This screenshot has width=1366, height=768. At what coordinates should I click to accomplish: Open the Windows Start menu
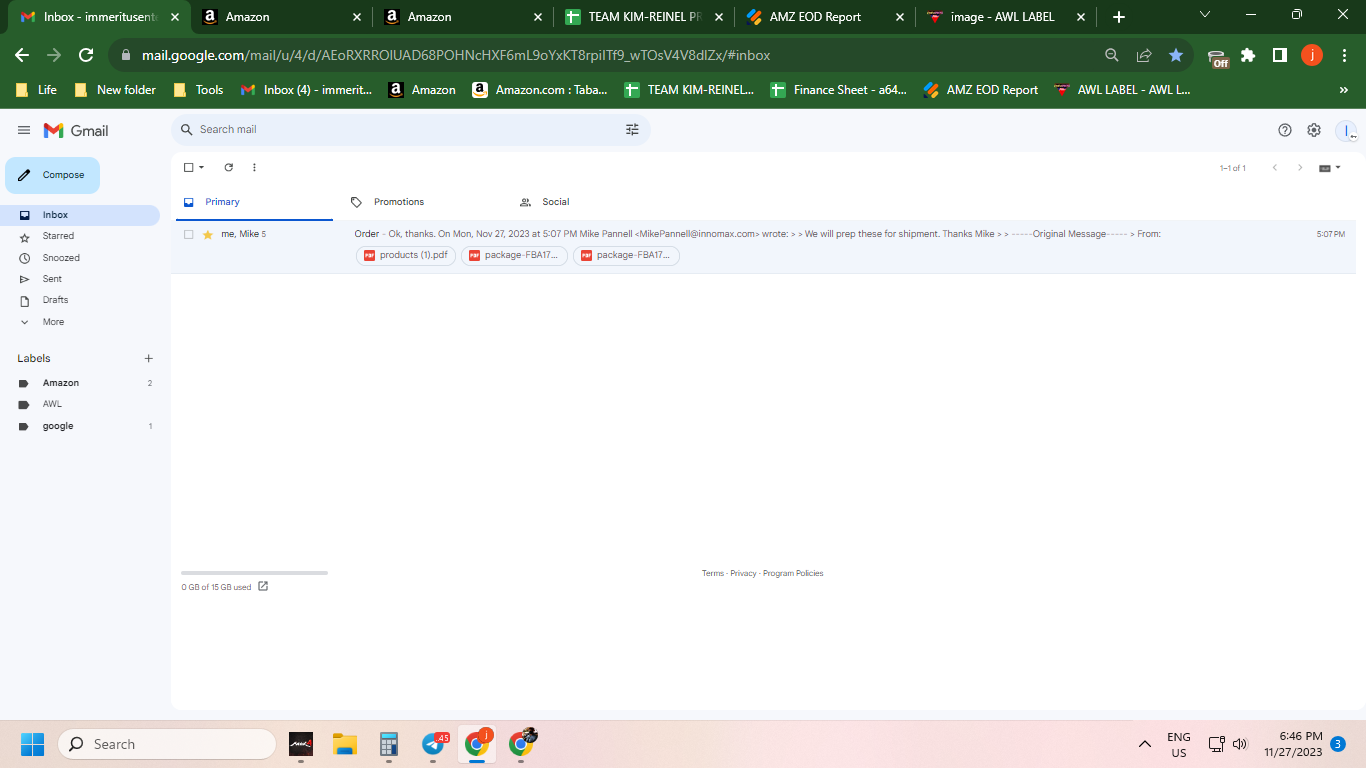pos(32,744)
